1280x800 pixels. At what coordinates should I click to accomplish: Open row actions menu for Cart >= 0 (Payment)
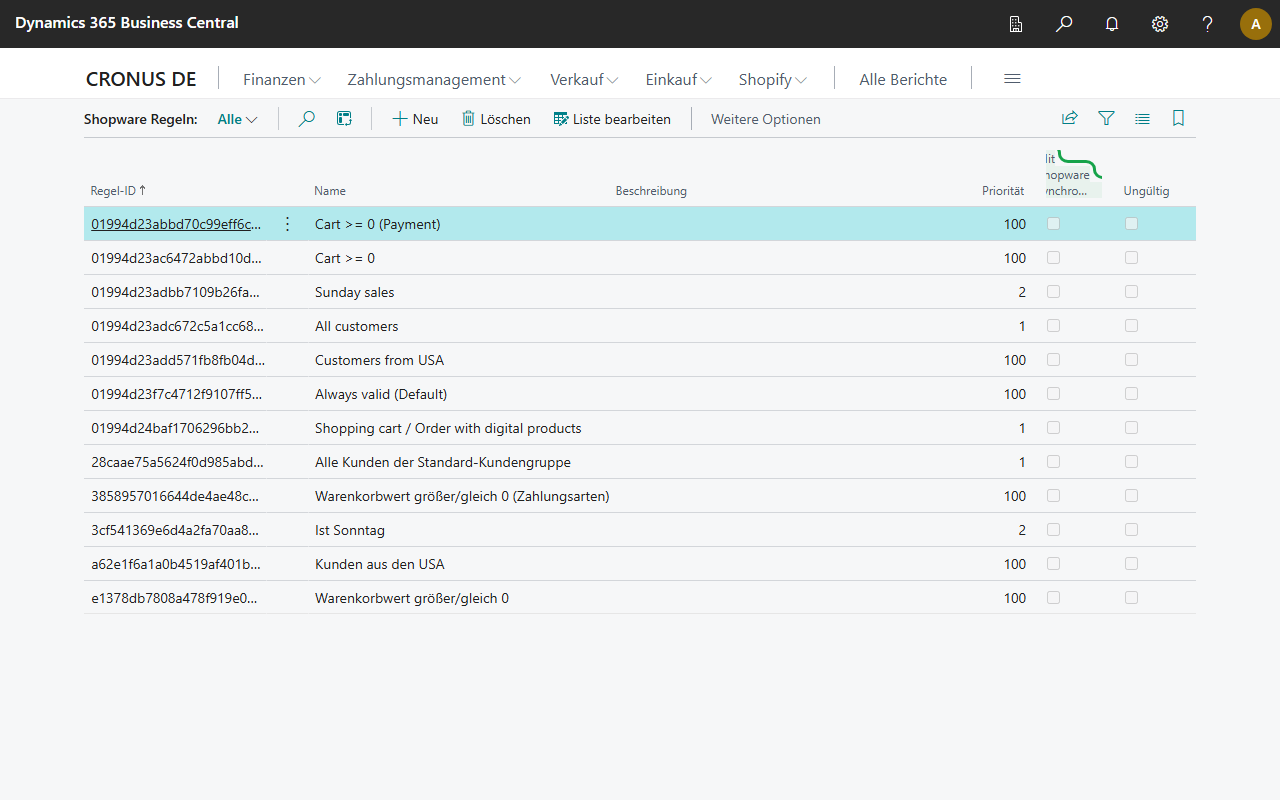[288, 224]
